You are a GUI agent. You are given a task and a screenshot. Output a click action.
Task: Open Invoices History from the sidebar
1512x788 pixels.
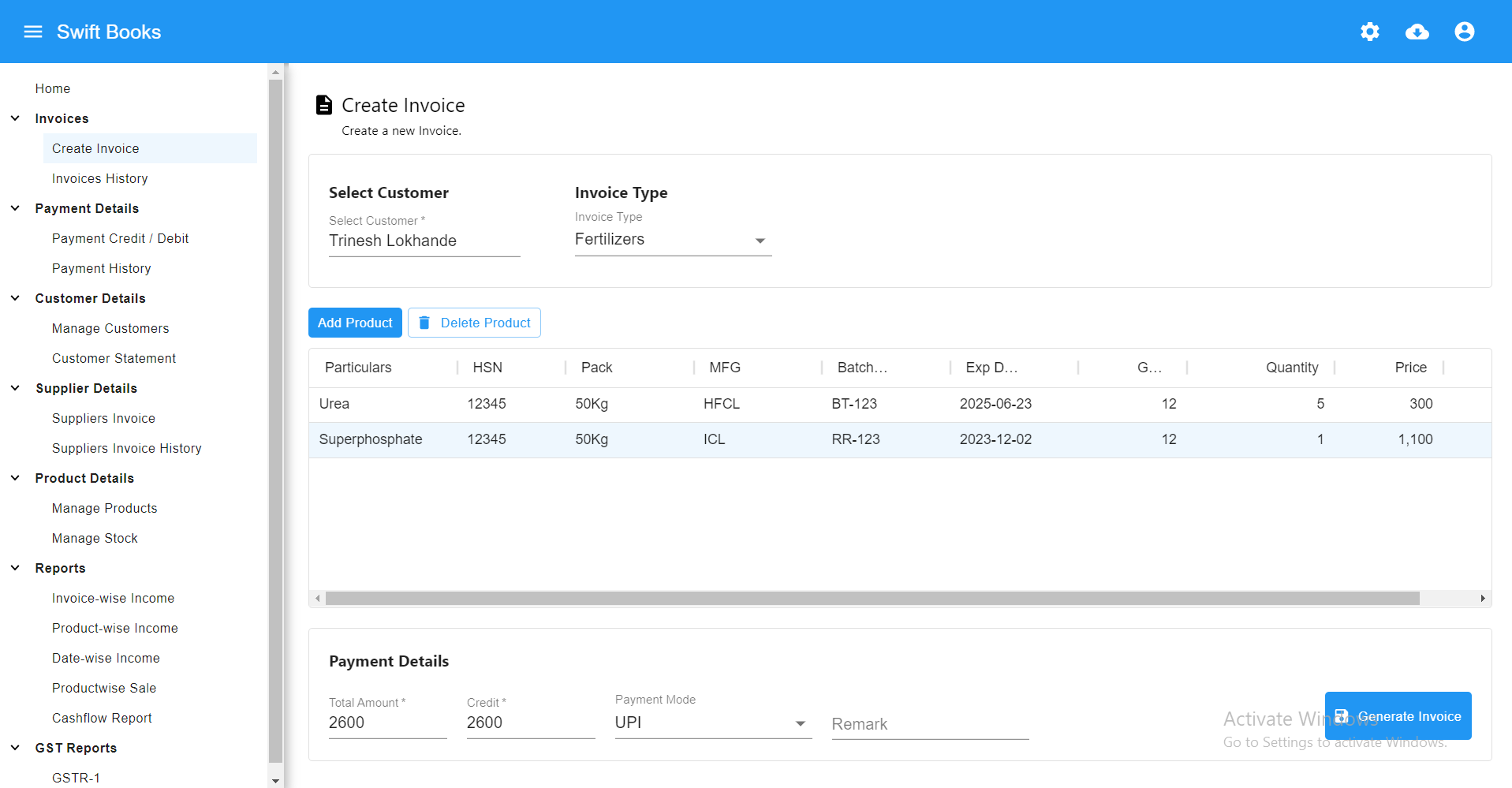[x=99, y=178]
